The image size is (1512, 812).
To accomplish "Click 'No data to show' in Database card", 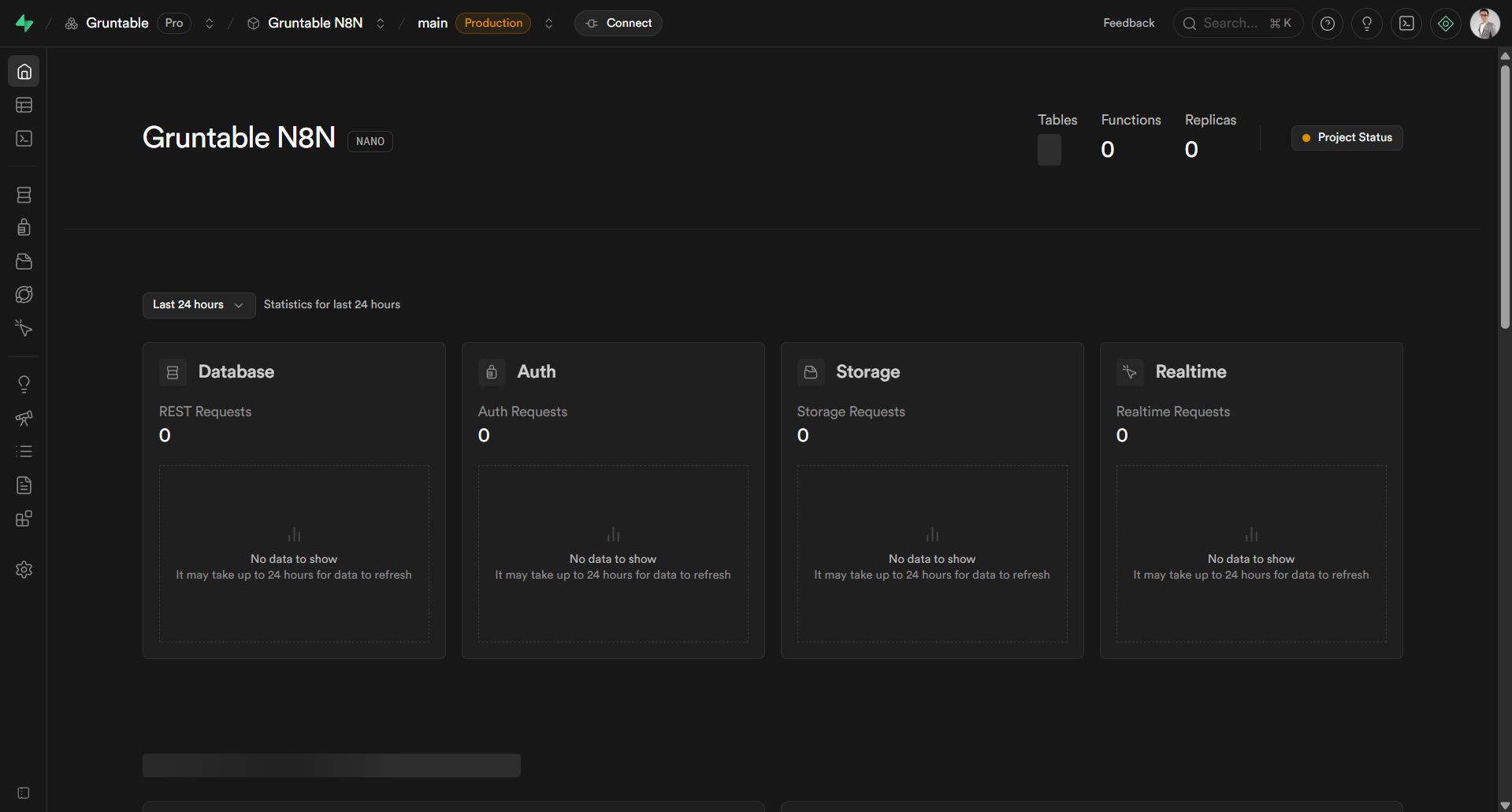I will pyautogui.click(x=294, y=559).
